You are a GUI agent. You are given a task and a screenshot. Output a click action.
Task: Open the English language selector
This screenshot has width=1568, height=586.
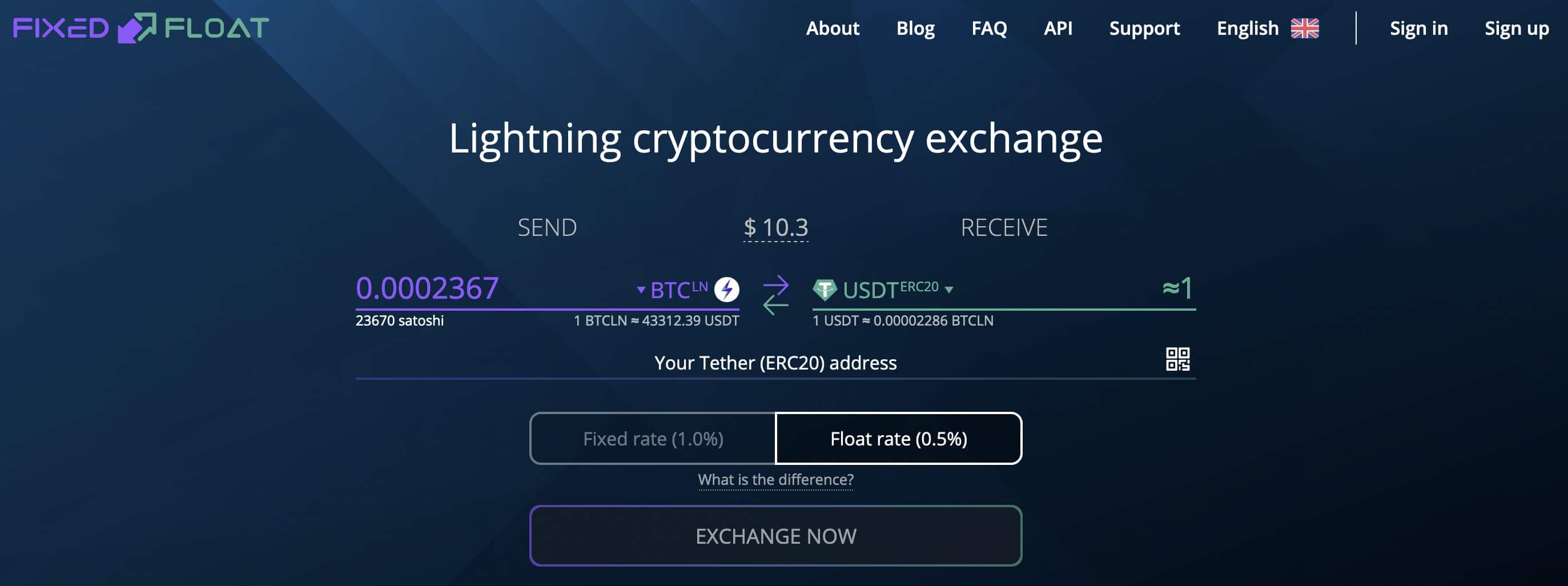[1267, 29]
